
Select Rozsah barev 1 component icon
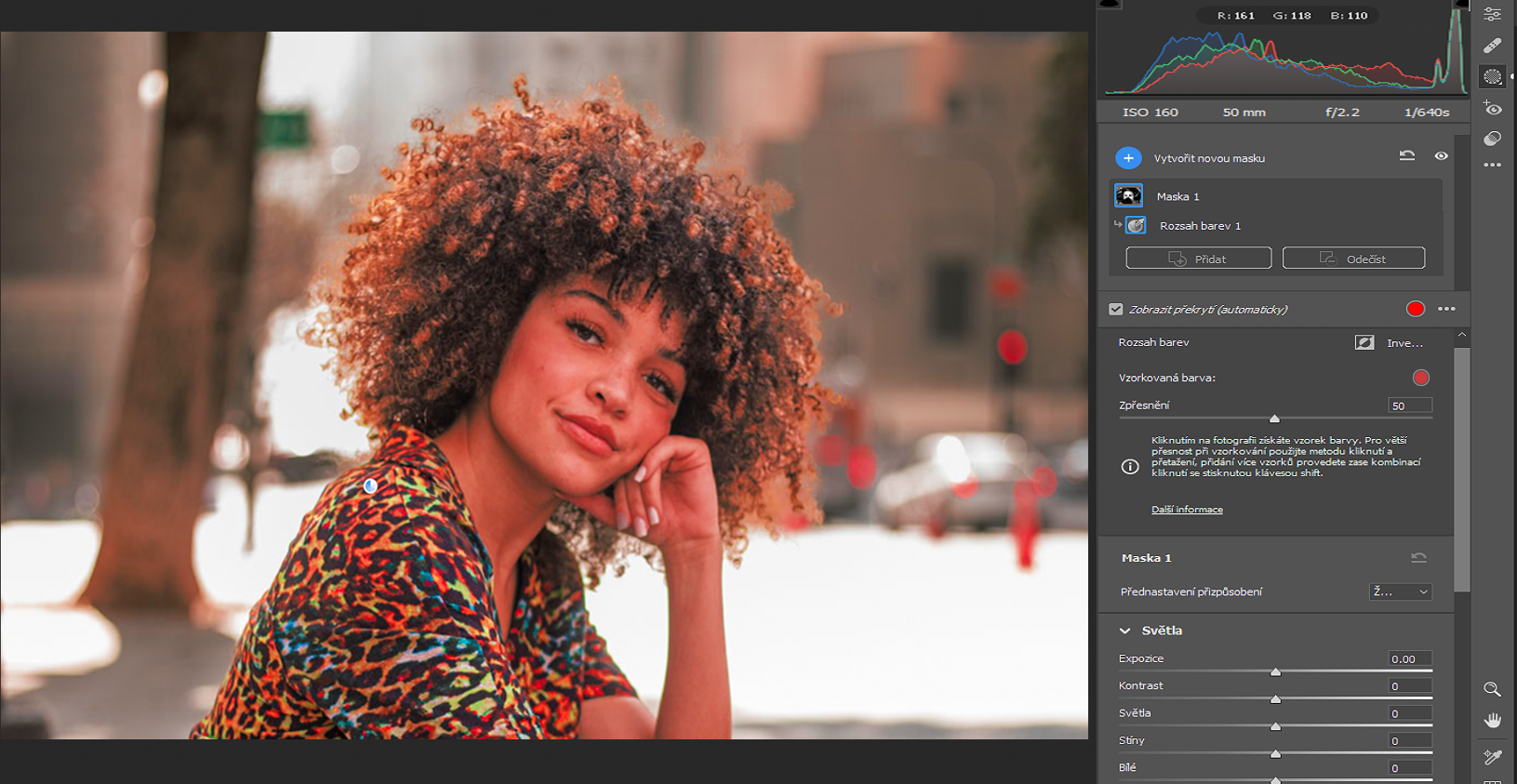click(1136, 225)
